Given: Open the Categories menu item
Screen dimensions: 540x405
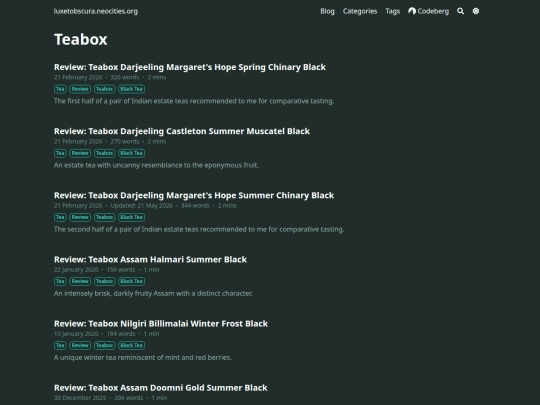Looking at the screenshot, I should point(360,11).
